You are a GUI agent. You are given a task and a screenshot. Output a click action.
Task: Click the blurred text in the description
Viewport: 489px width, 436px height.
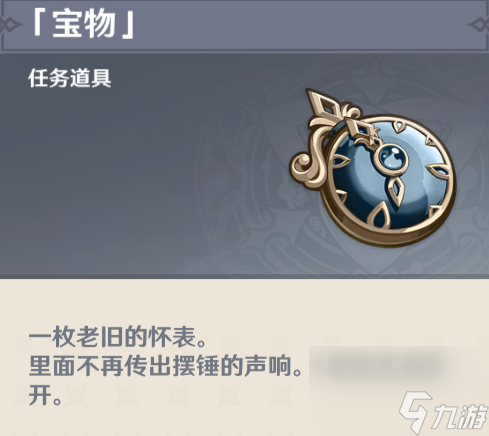click(x=378, y=366)
